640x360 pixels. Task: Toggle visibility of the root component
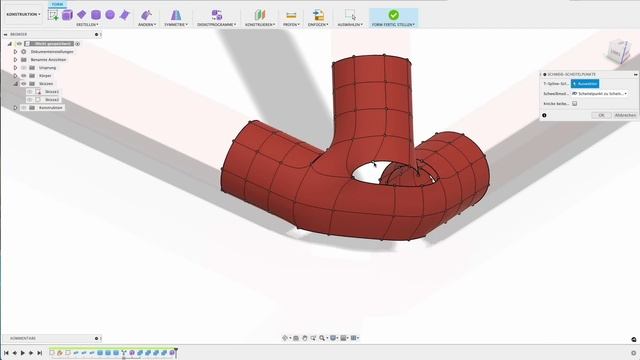[x=19, y=44]
